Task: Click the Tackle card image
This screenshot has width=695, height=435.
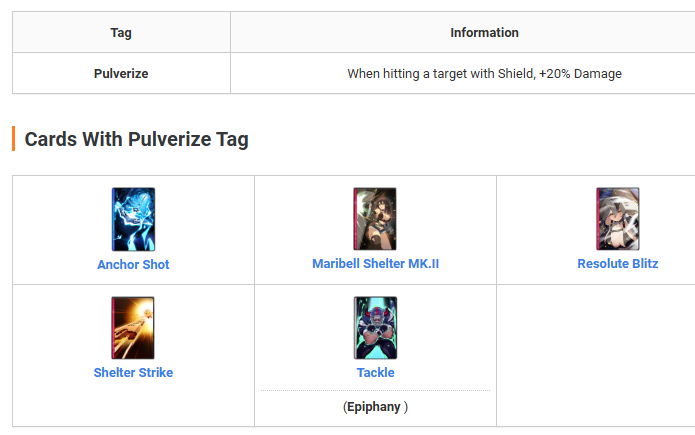Action: [375, 328]
